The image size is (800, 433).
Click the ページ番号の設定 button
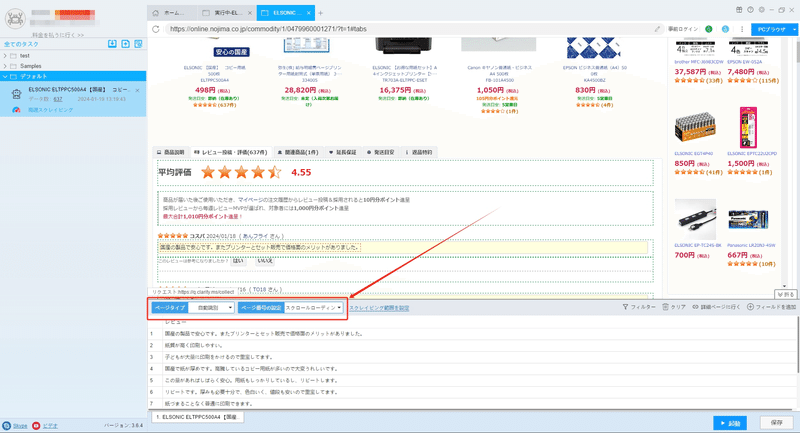[x=261, y=308]
